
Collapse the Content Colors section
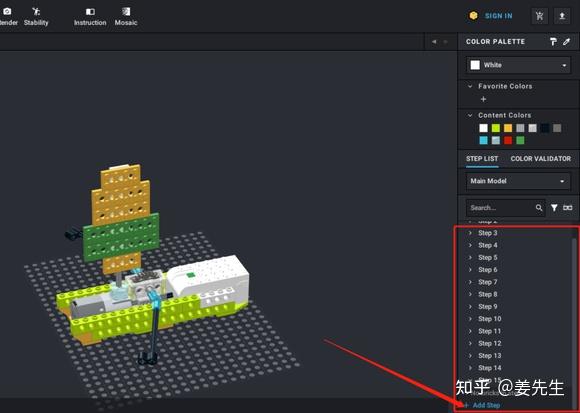pyautogui.click(x=470, y=115)
